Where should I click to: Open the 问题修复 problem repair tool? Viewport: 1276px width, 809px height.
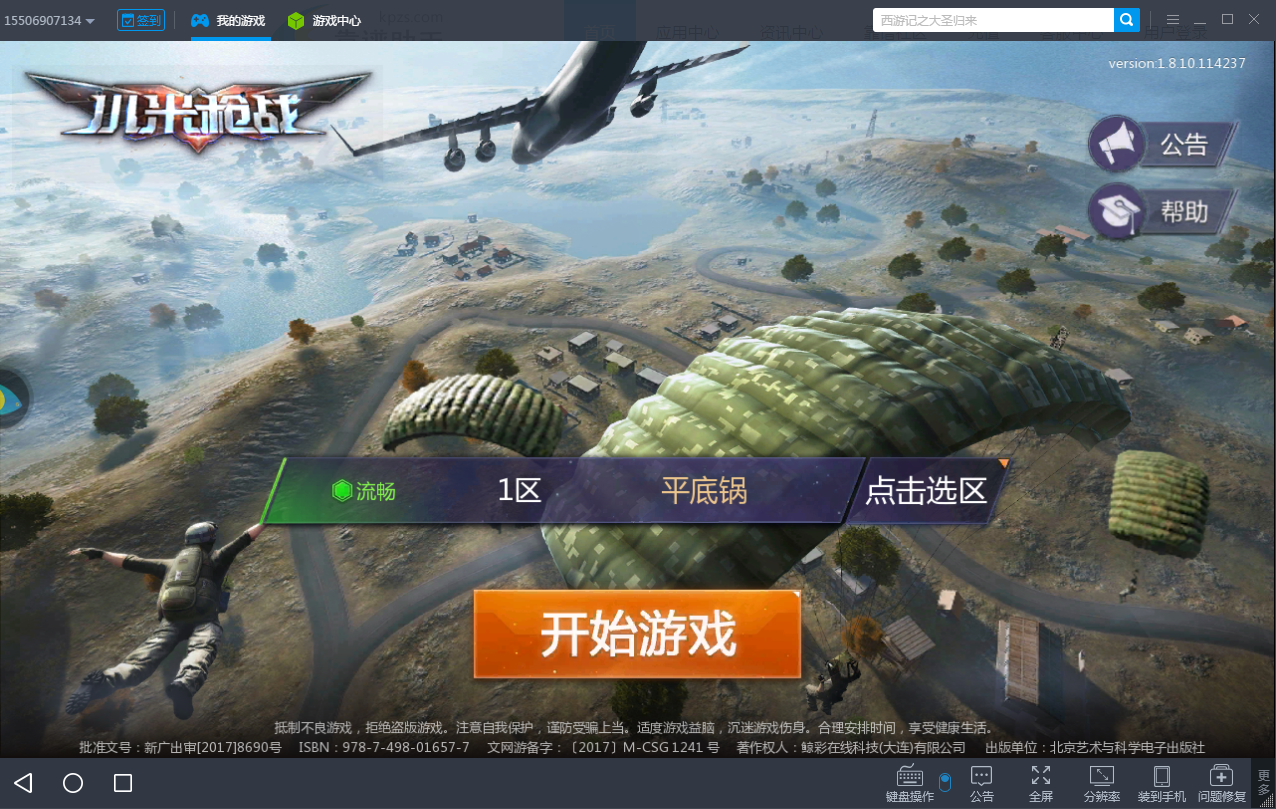tap(1222, 784)
